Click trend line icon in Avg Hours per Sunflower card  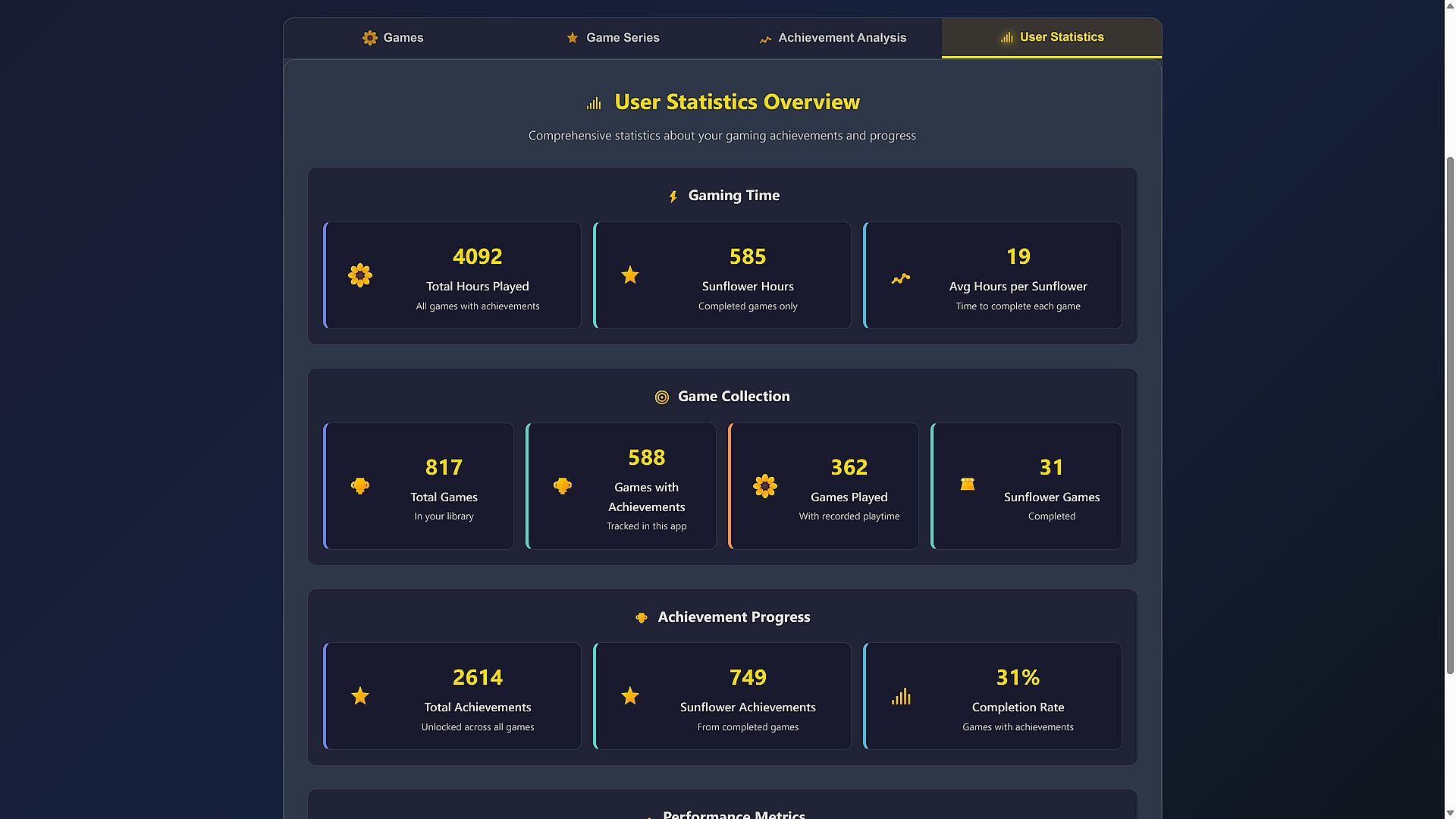(901, 279)
